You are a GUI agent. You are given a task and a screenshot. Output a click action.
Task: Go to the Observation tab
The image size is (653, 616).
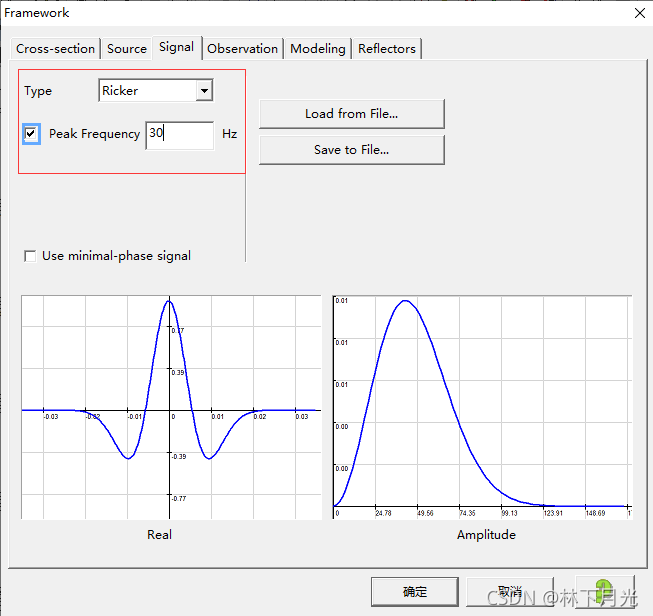tap(242, 49)
